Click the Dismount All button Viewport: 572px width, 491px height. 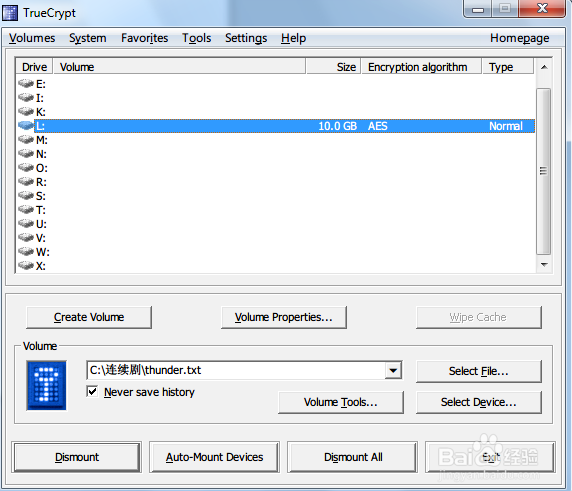click(x=353, y=457)
